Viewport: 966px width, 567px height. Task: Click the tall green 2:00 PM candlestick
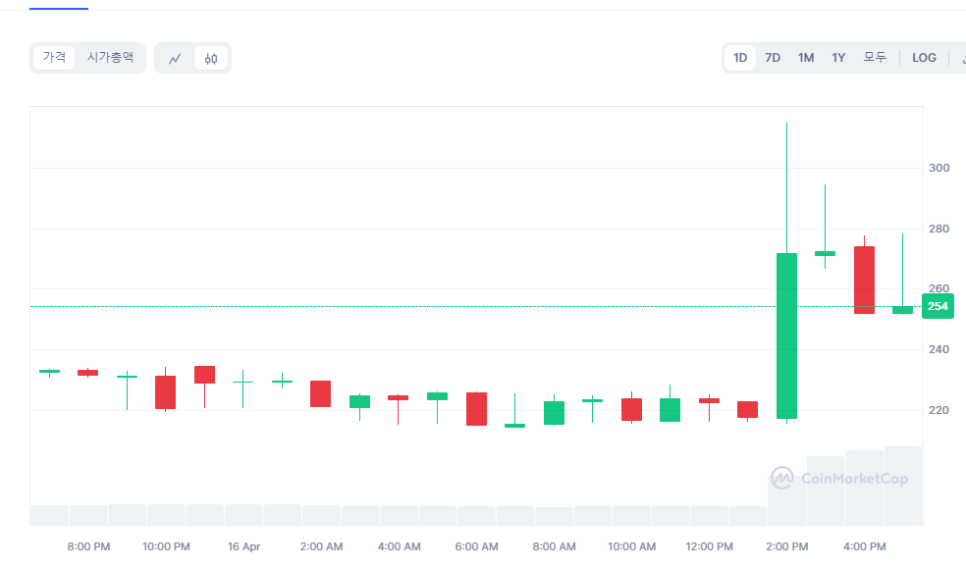coord(787,336)
